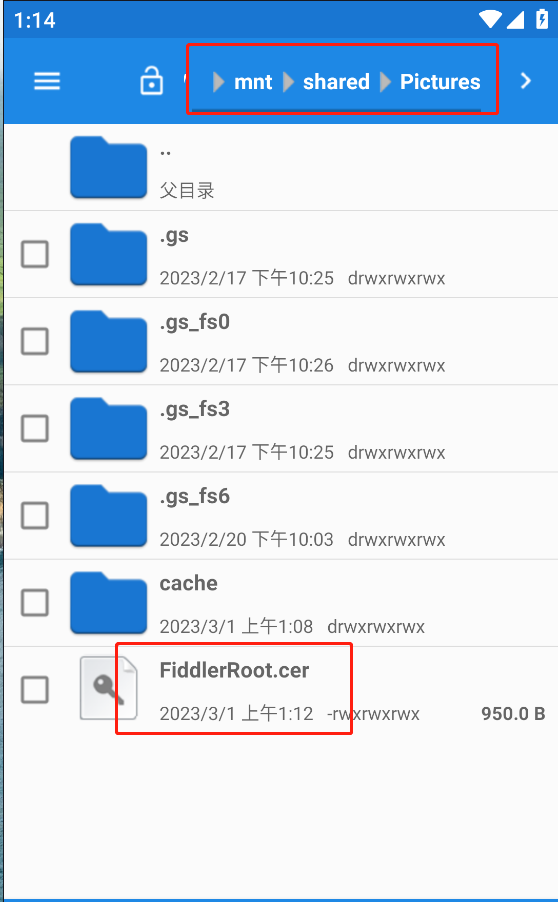Click the arrow before Pictures breadcrumb
Image resolution: width=558 pixels, height=902 pixels.
(385, 82)
